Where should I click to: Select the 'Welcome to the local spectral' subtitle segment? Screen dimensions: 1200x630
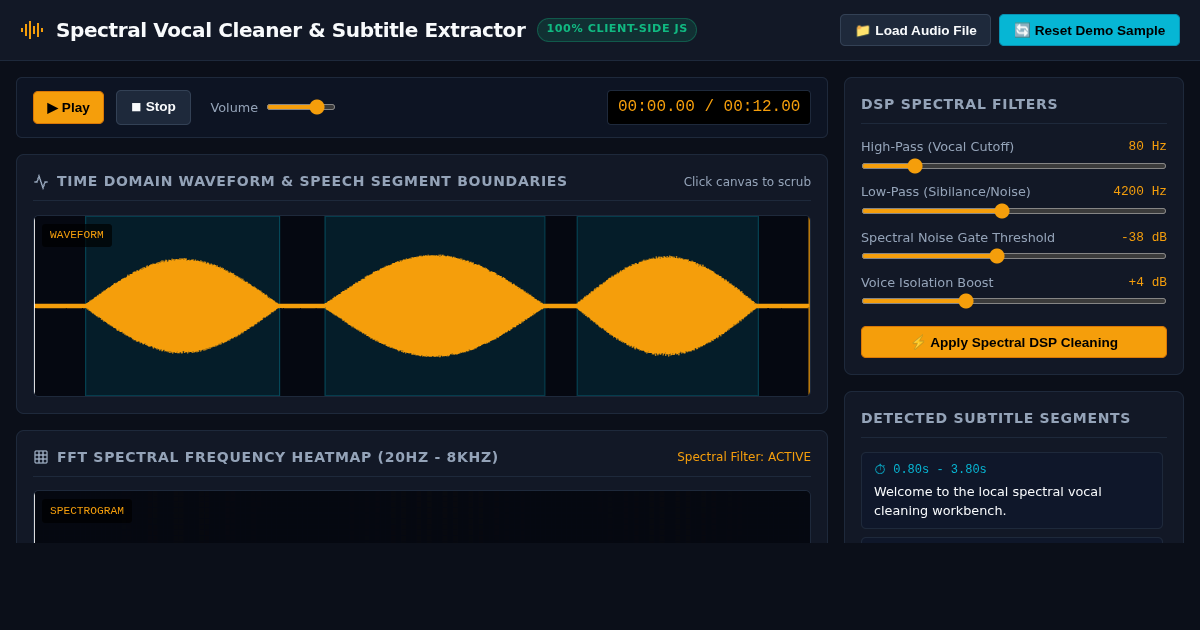(x=1012, y=490)
